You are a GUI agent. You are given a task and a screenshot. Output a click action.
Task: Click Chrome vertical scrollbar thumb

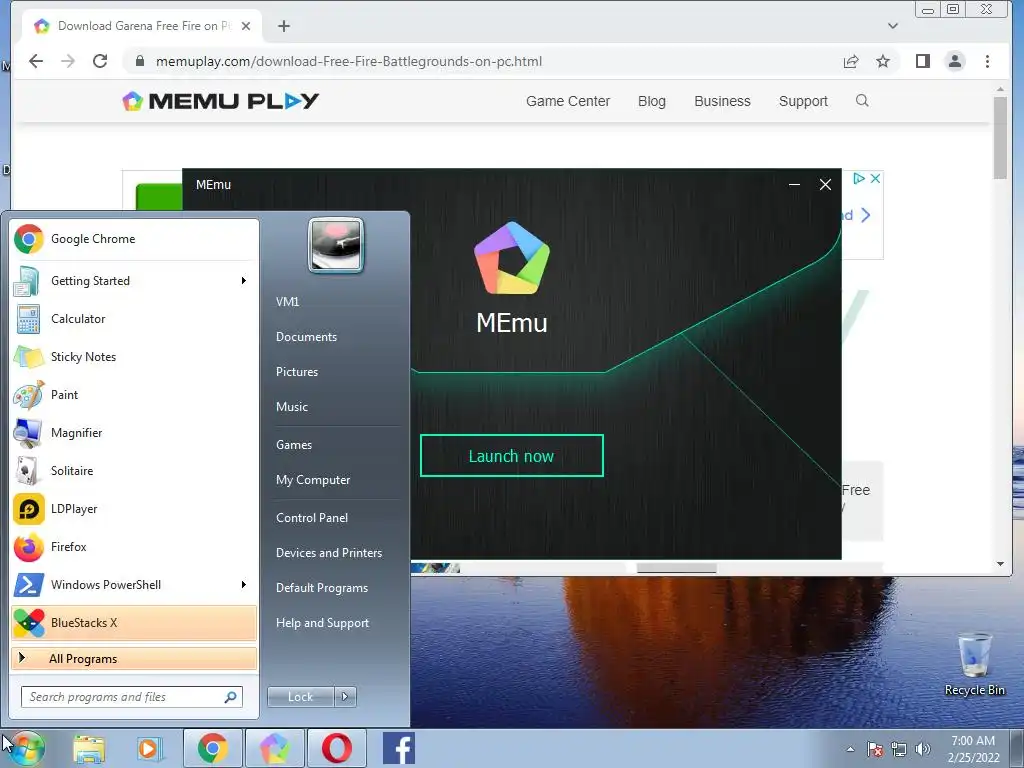(x=1000, y=137)
